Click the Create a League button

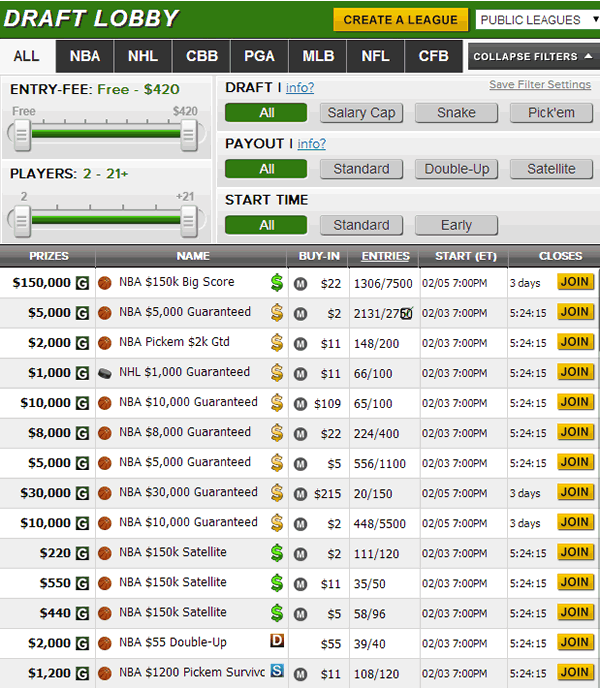coord(400,20)
